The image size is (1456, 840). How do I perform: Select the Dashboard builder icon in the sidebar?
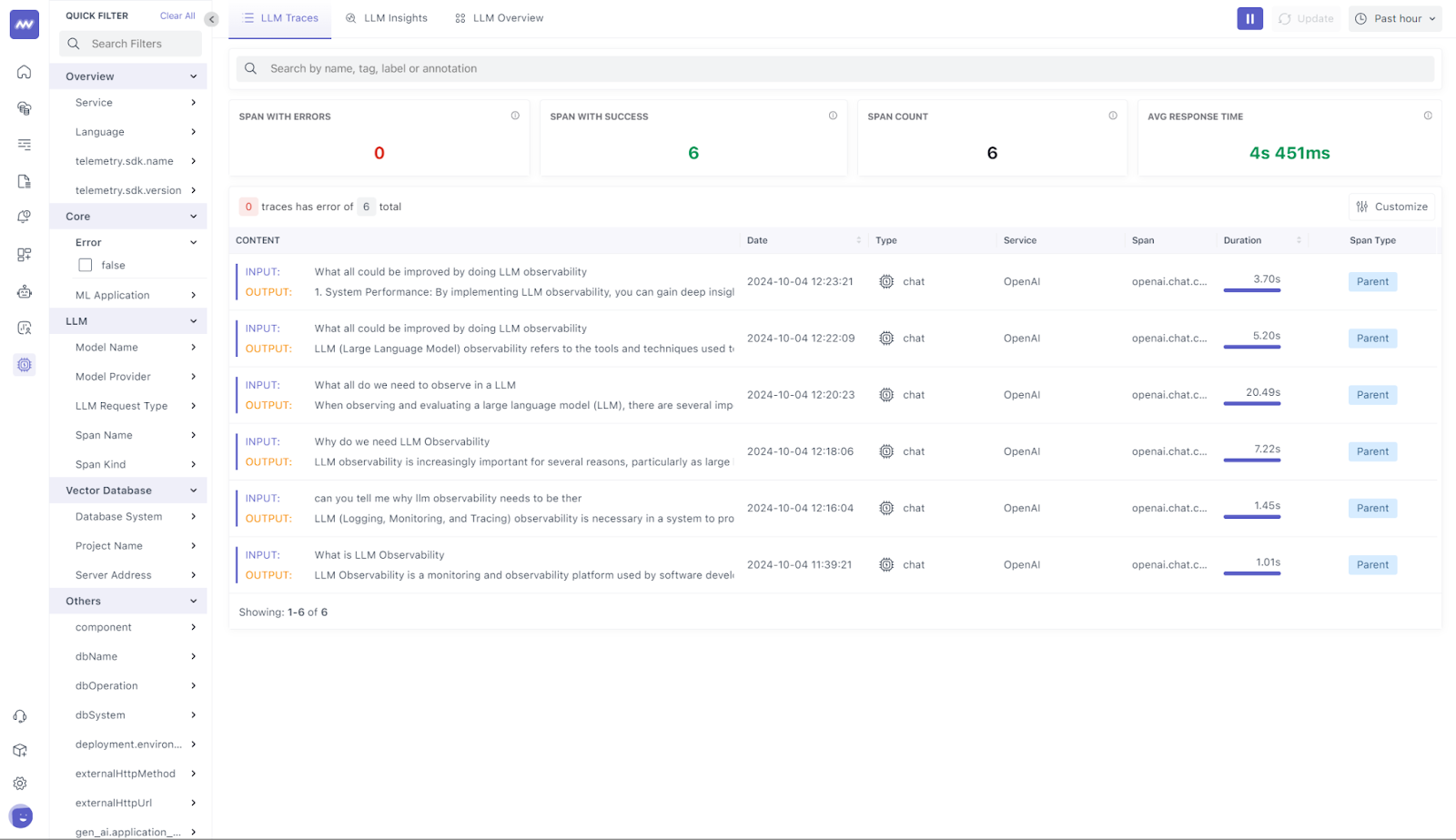24,255
